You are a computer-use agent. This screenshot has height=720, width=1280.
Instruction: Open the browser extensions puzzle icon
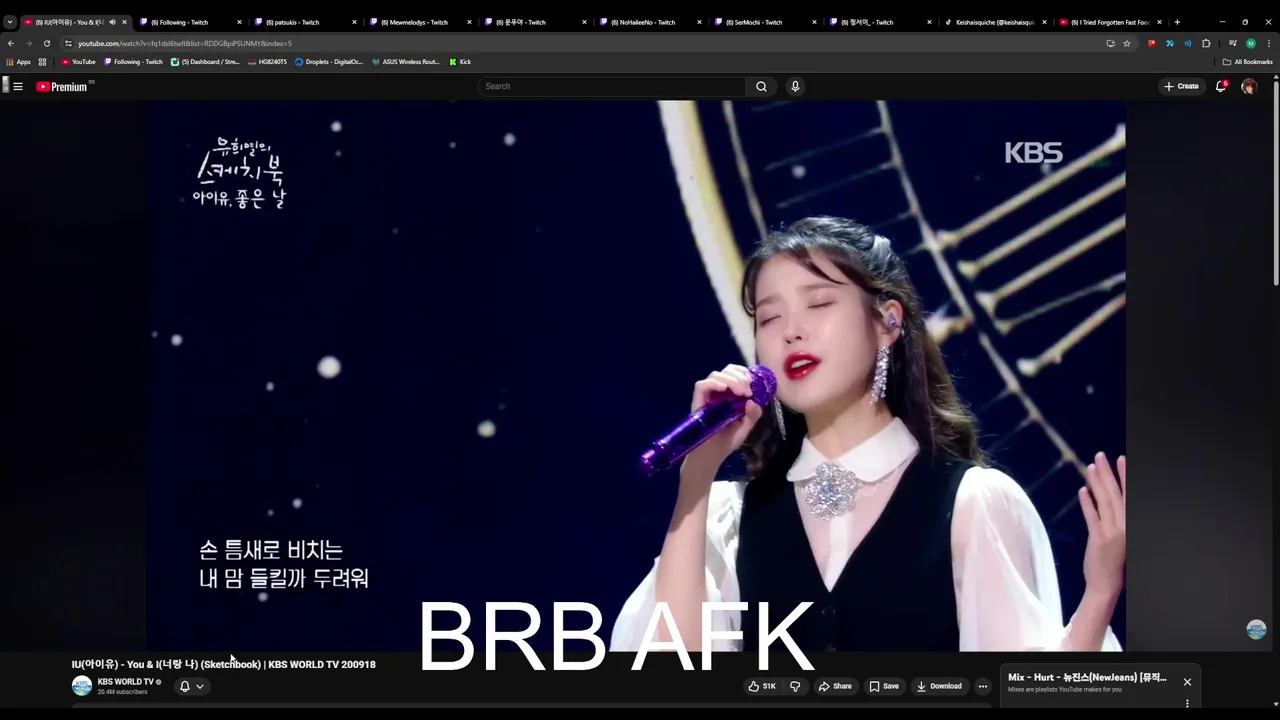[1206, 43]
